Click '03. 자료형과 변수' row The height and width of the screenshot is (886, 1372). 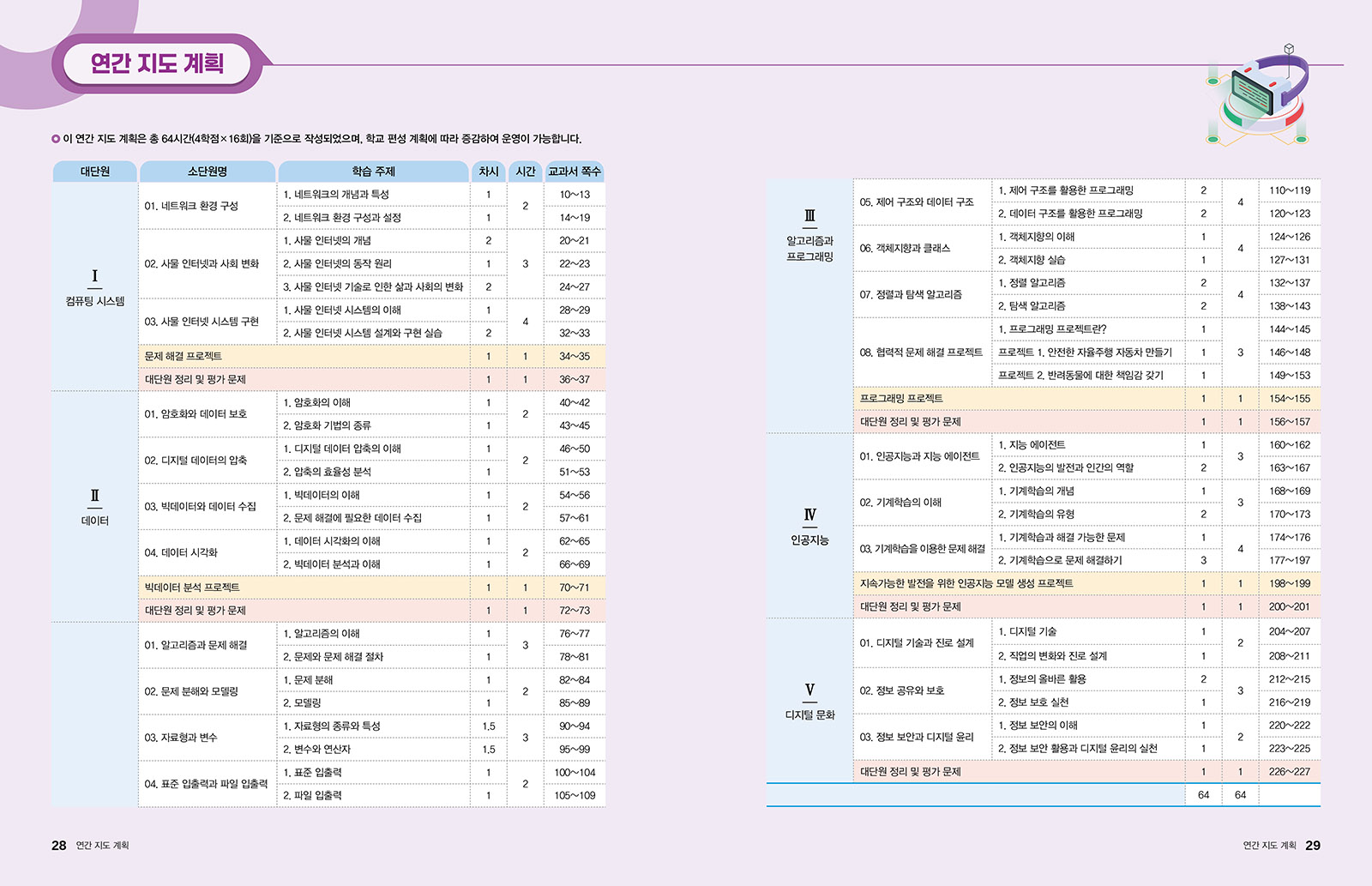181,738
